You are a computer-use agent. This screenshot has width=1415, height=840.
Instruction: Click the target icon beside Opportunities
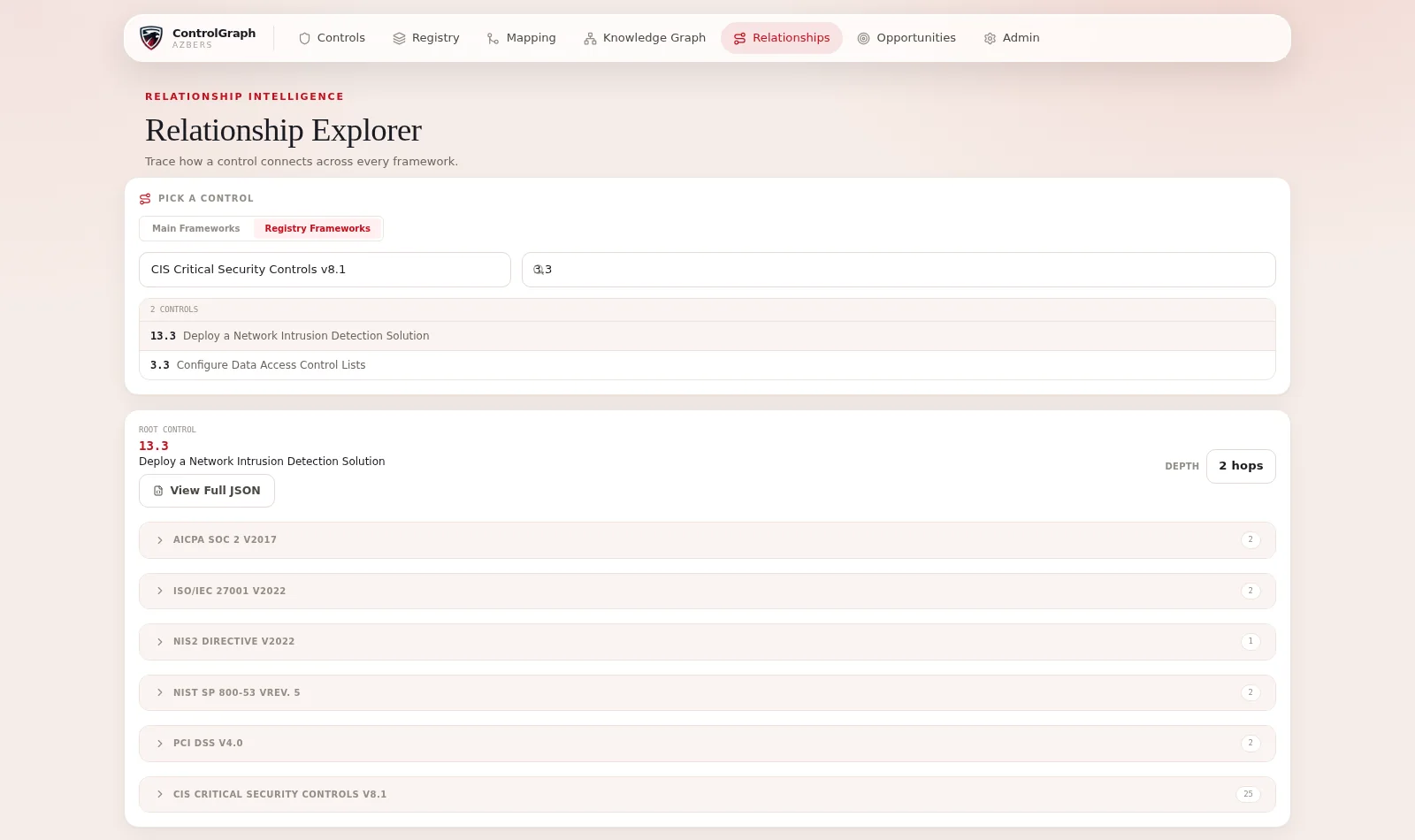coord(863,38)
